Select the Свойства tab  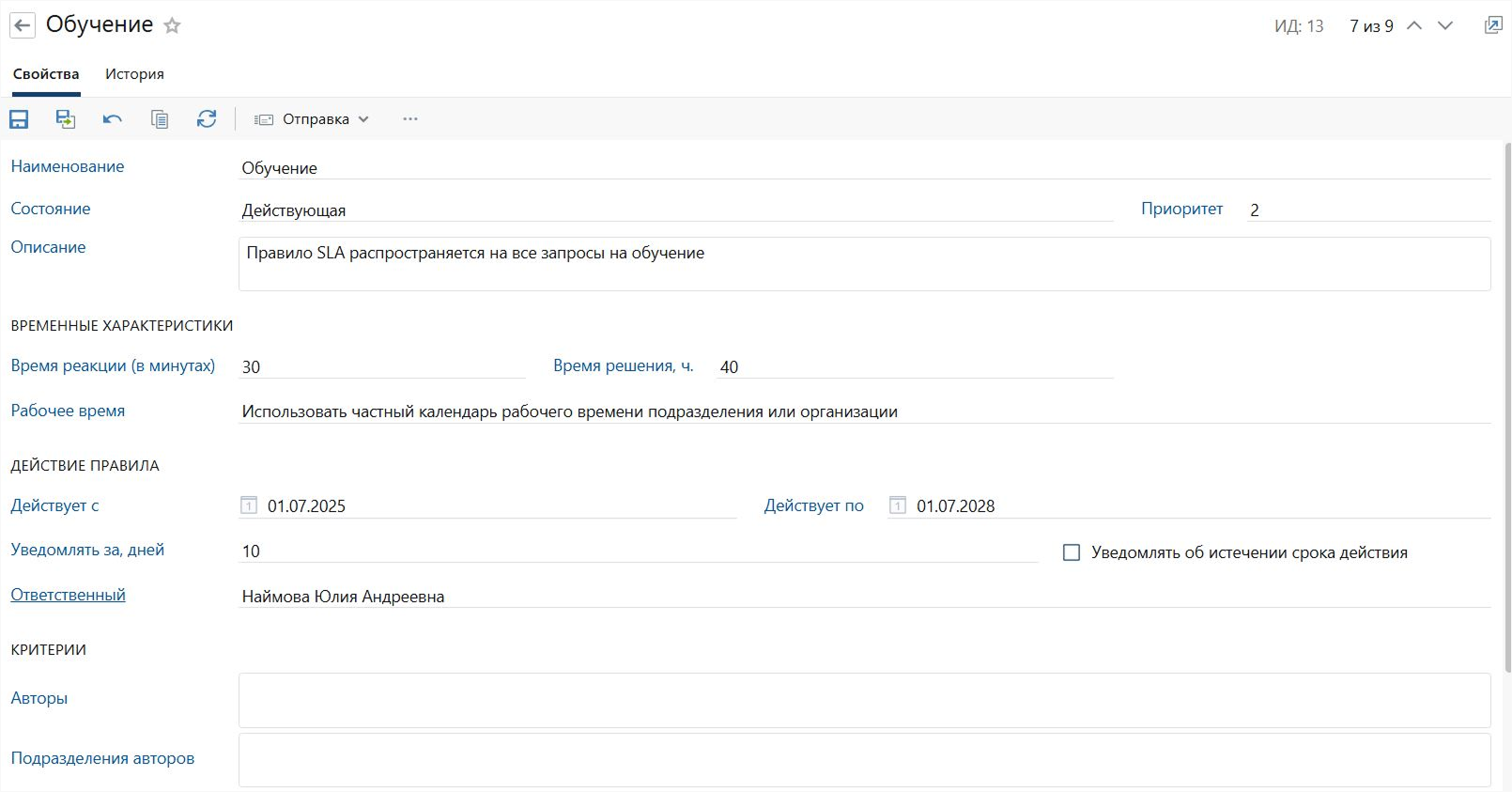click(46, 74)
